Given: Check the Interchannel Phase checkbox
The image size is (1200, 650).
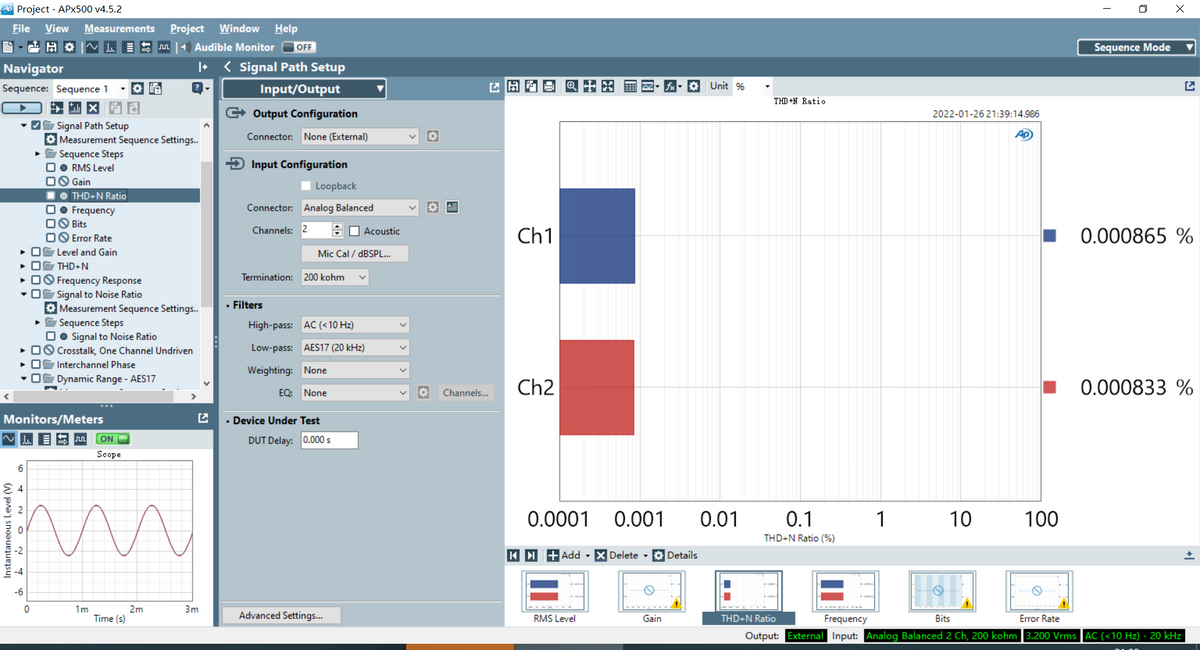Looking at the screenshot, I should point(37,365).
